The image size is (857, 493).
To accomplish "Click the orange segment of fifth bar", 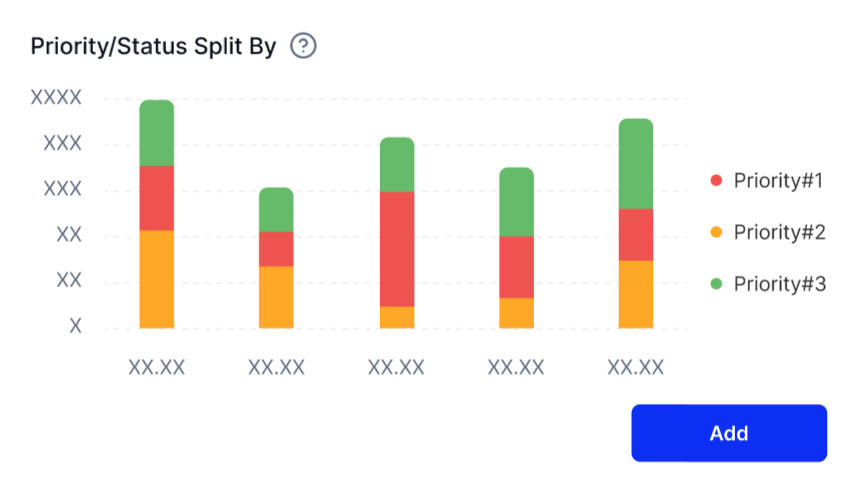I will 636,294.
